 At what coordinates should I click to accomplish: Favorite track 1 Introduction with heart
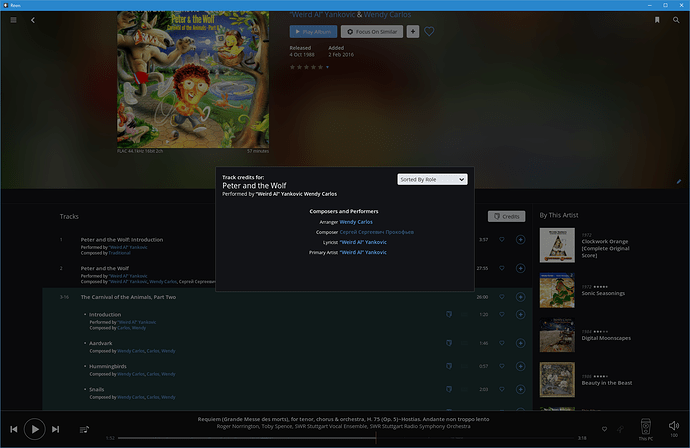pos(502,239)
